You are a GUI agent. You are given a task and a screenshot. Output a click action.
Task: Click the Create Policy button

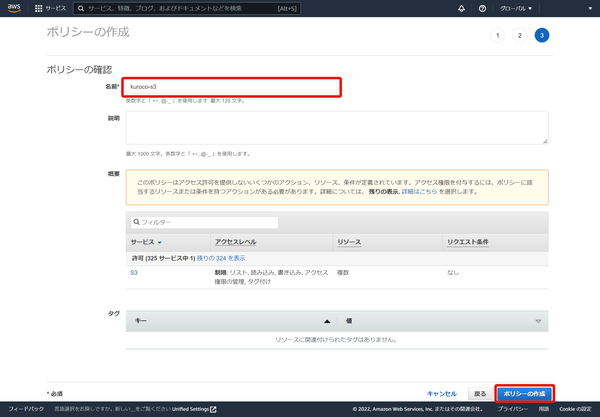524,394
